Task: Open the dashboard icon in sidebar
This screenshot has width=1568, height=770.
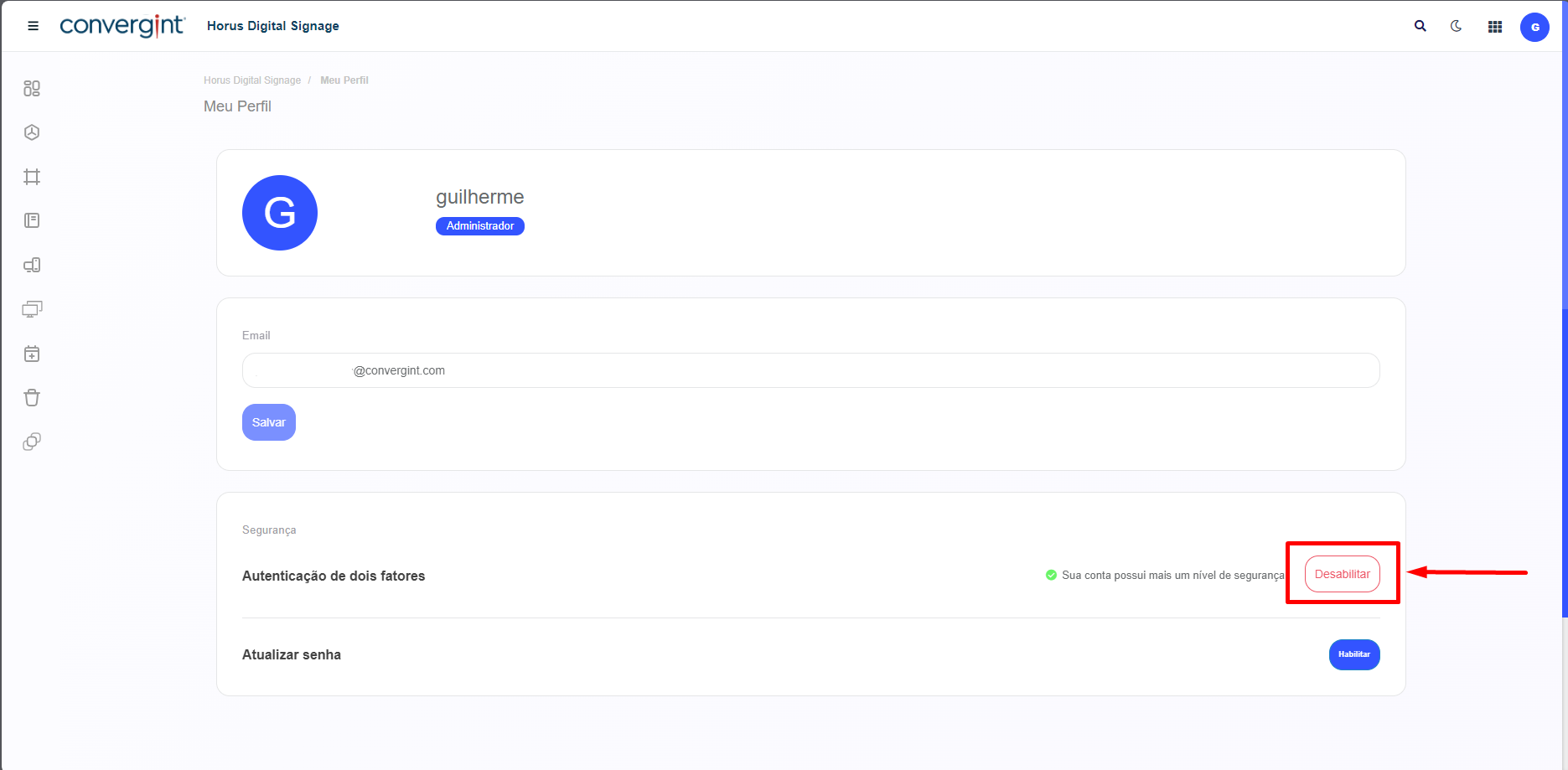Action: pyautogui.click(x=32, y=89)
